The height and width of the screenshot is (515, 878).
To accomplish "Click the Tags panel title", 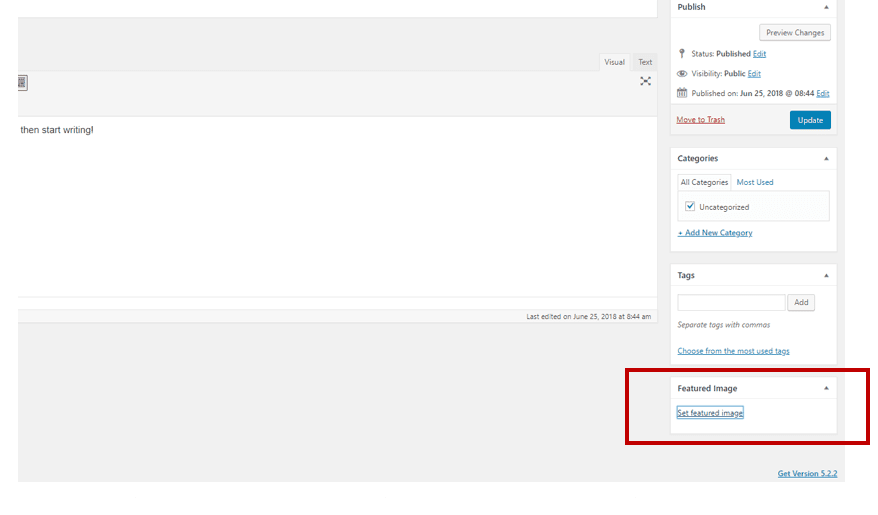I will [x=686, y=275].
